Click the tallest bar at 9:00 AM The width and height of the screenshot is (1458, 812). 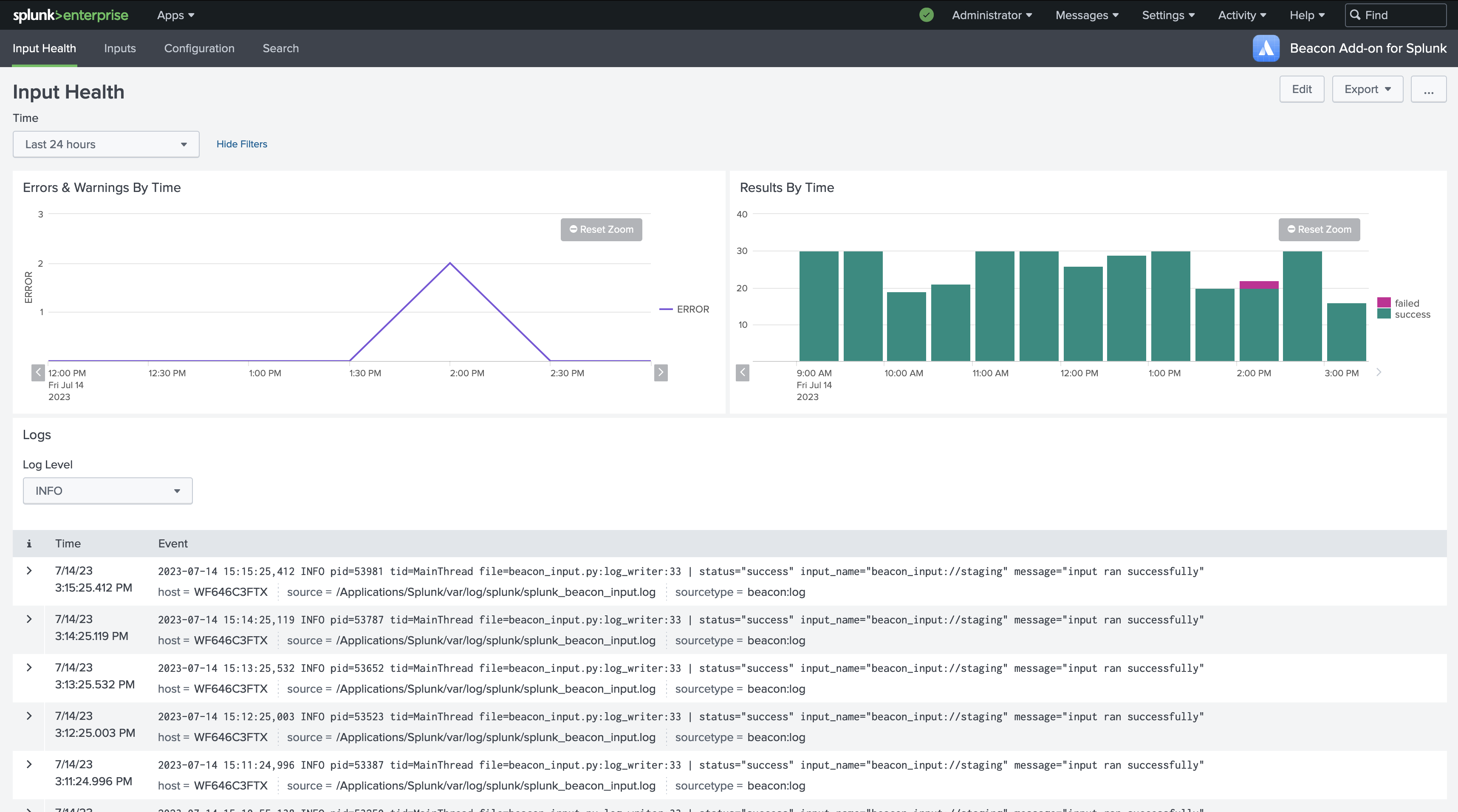tap(819, 306)
